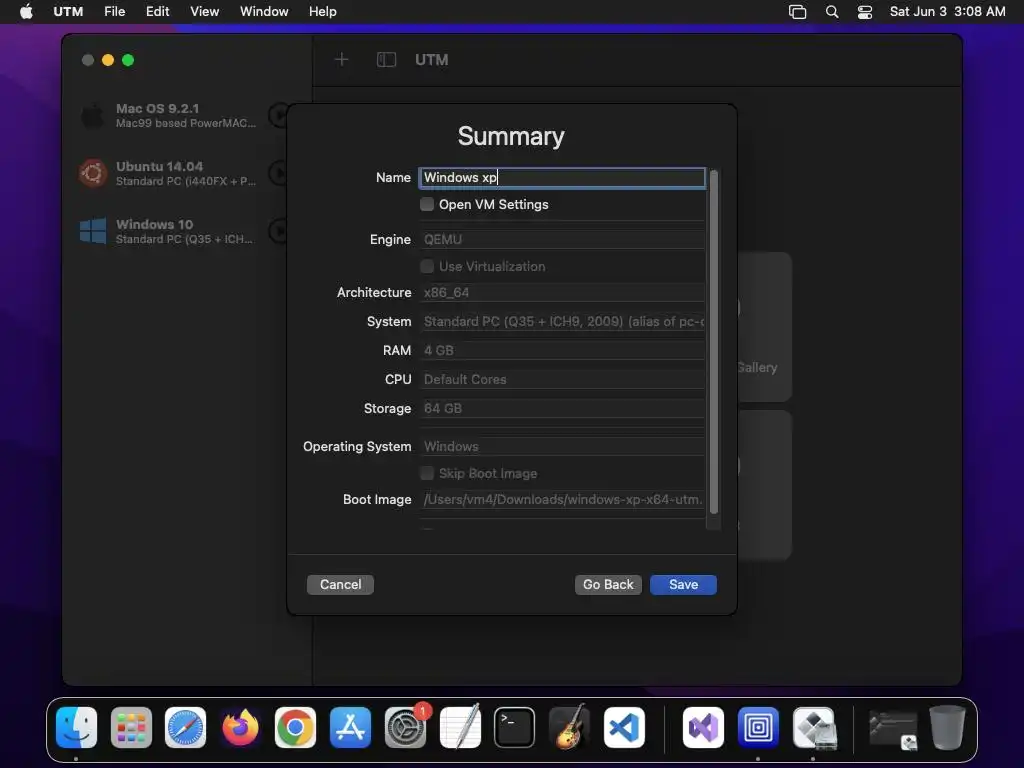Screen dimensions: 1024x768
Task: Click the Cancel button
Action: [340, 584]
